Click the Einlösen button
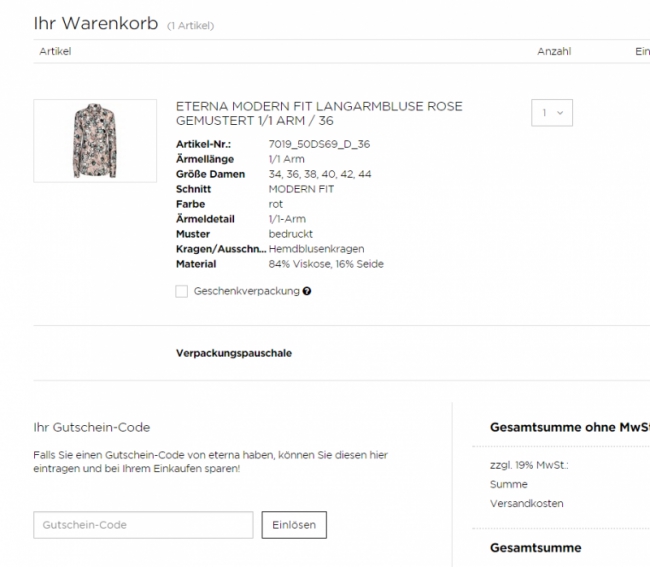 point(294,525)
